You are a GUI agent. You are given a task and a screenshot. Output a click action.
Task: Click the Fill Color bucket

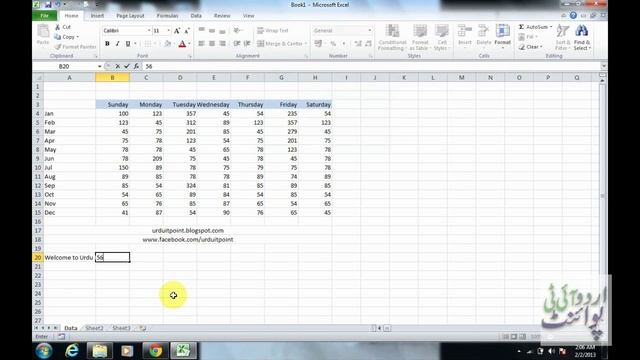tap(167, 44)
